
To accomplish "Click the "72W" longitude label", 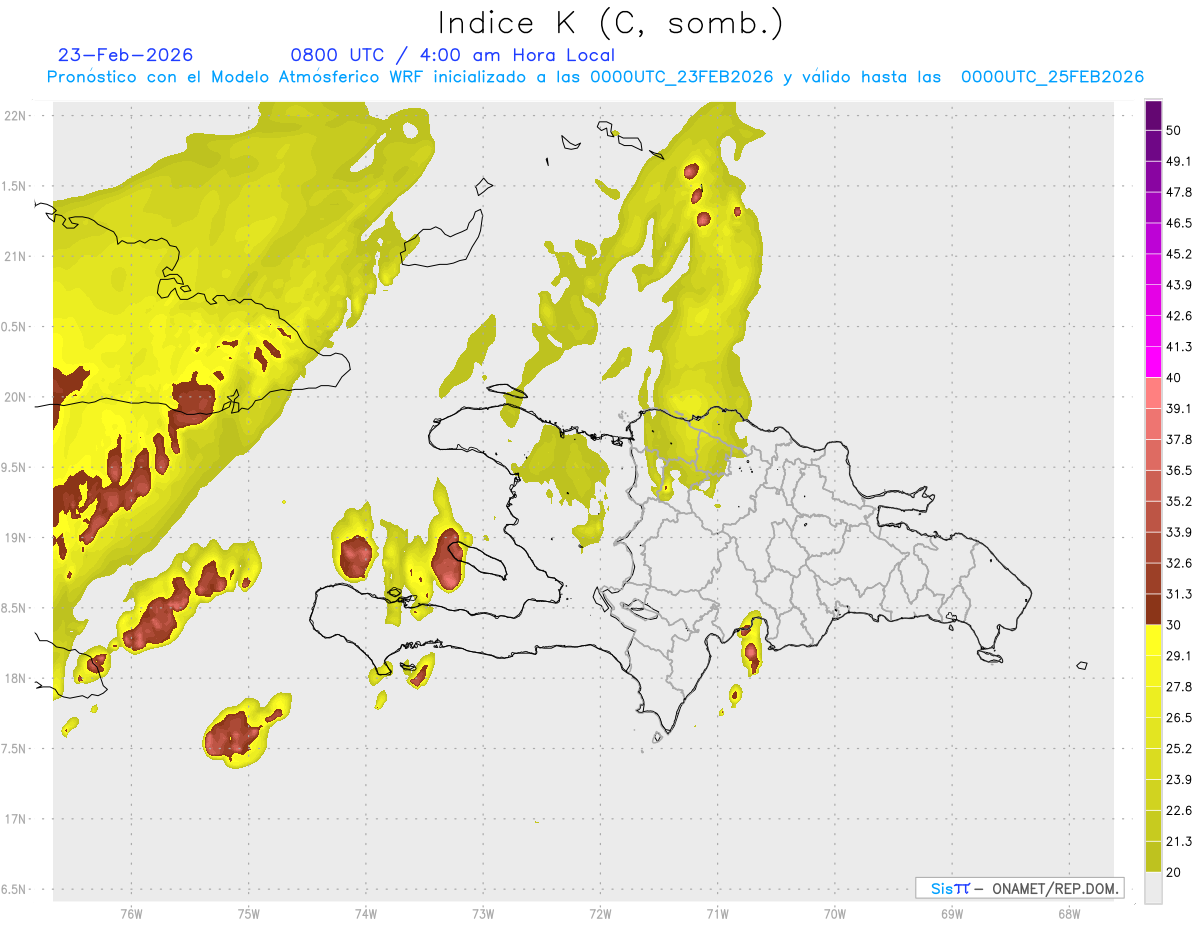I will 600,913.
